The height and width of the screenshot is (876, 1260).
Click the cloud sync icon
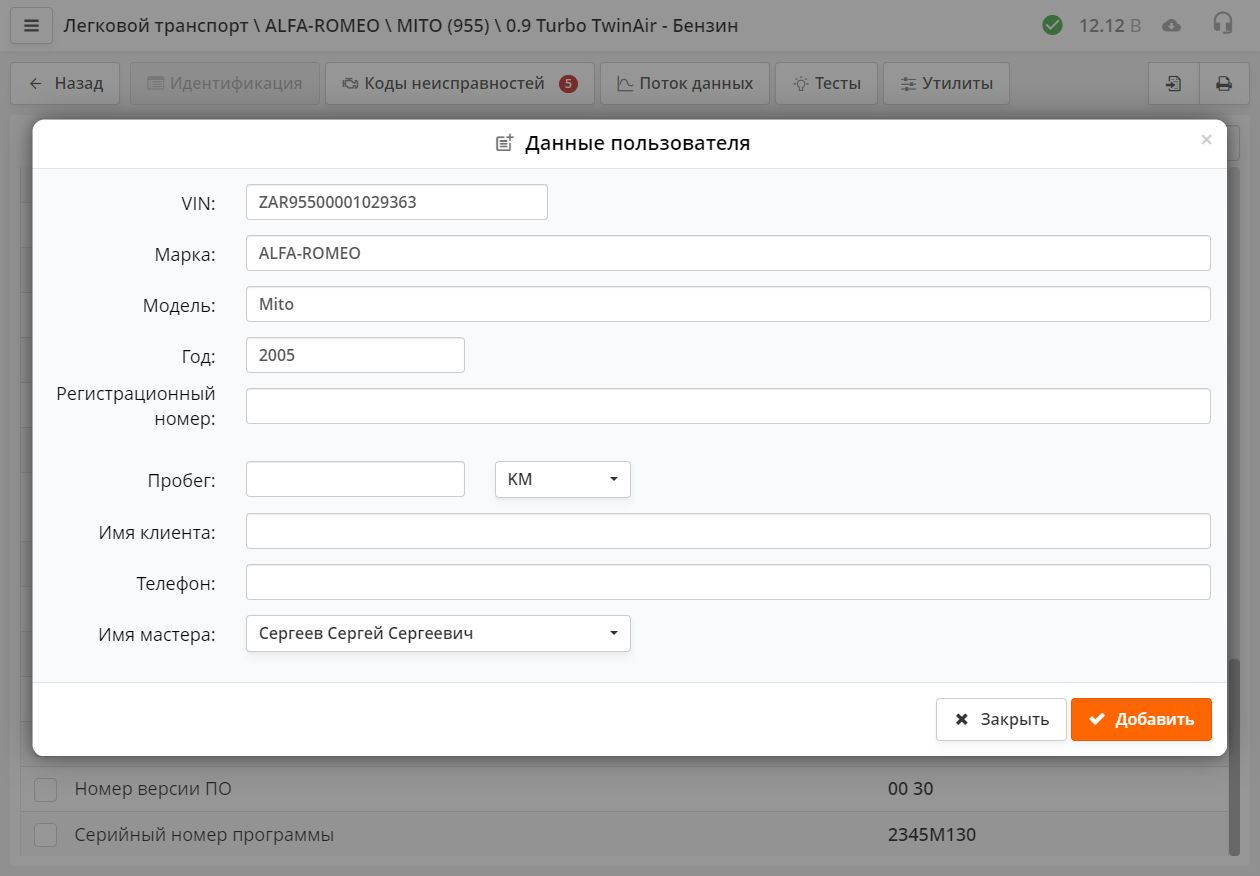coord(1172,25)
